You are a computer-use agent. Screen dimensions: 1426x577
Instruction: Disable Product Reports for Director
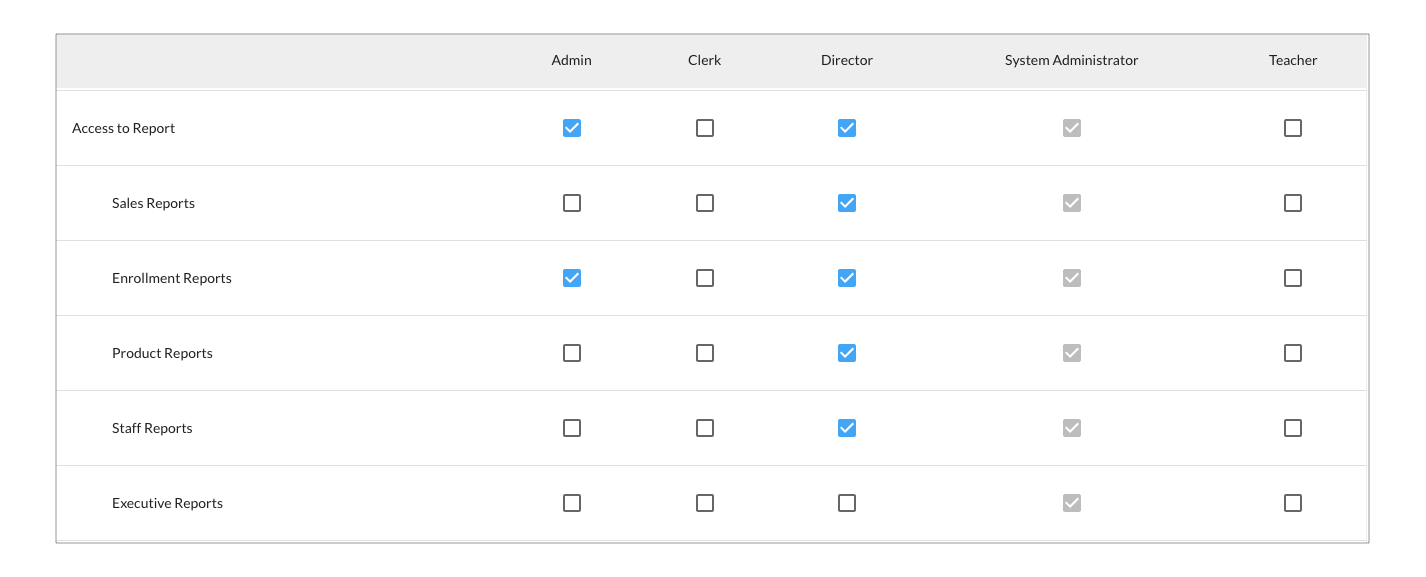tap(847, 353)
